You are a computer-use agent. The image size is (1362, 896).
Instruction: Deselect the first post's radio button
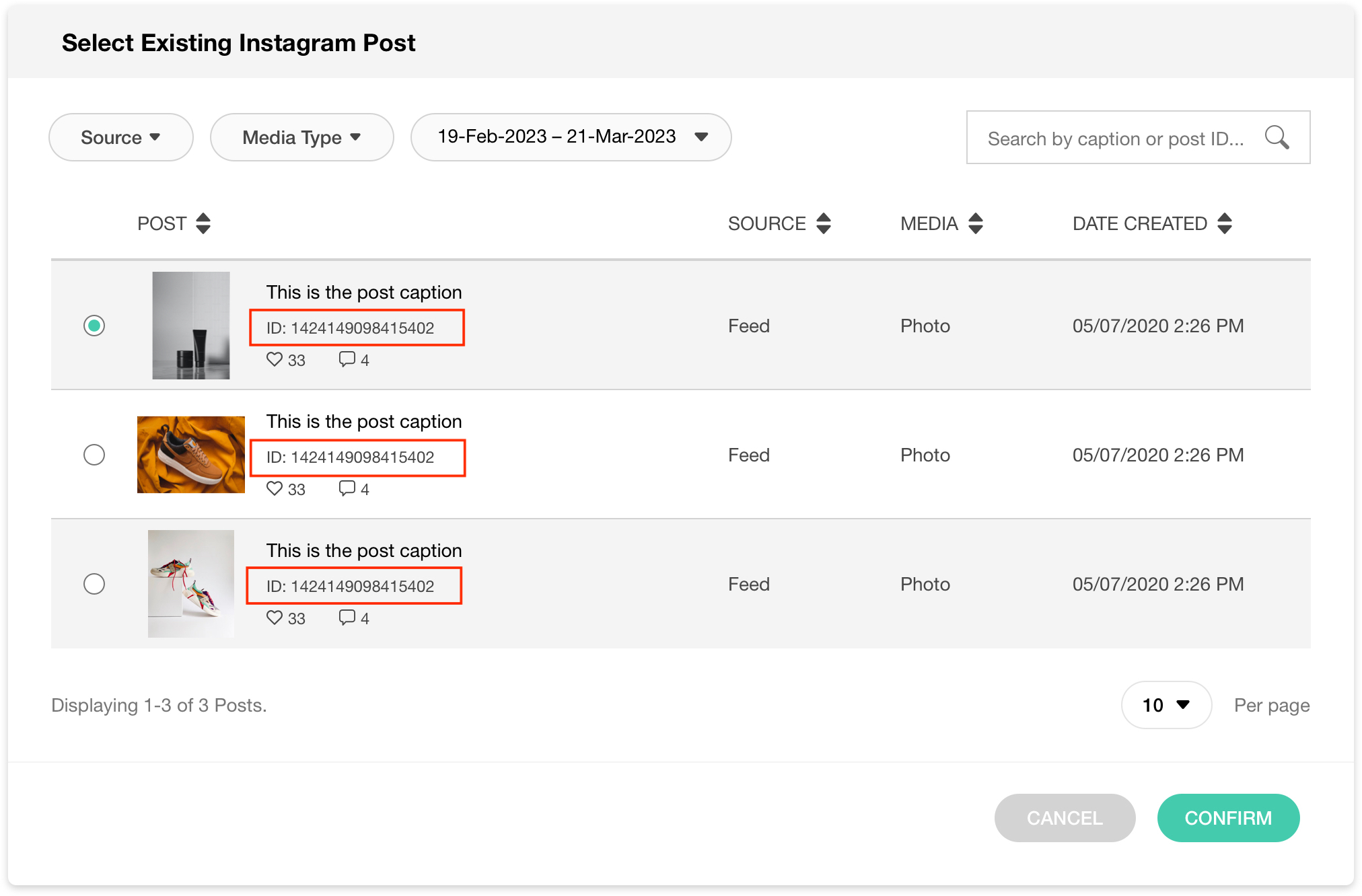coord(94,326)
